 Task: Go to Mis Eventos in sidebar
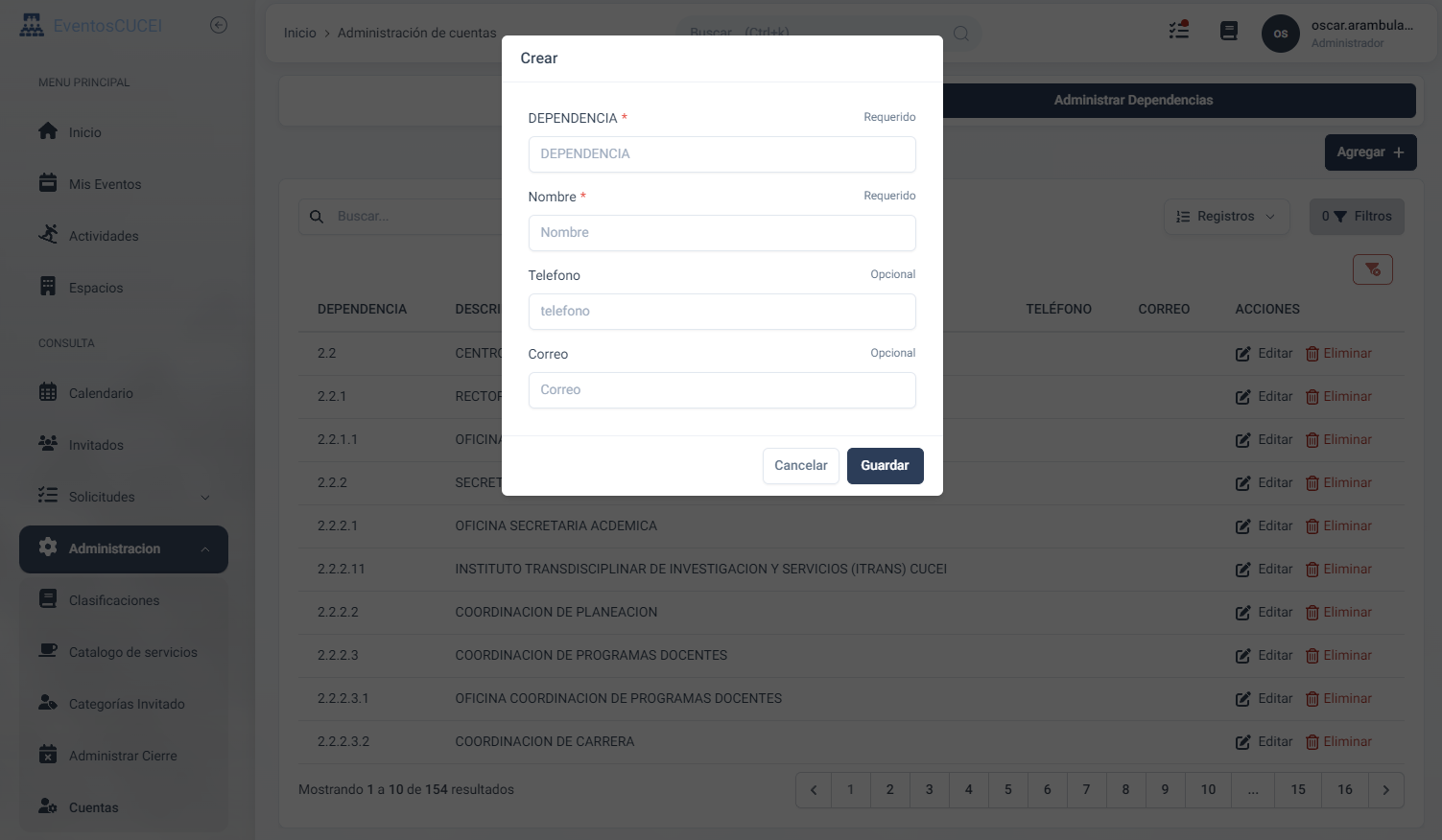105,184
